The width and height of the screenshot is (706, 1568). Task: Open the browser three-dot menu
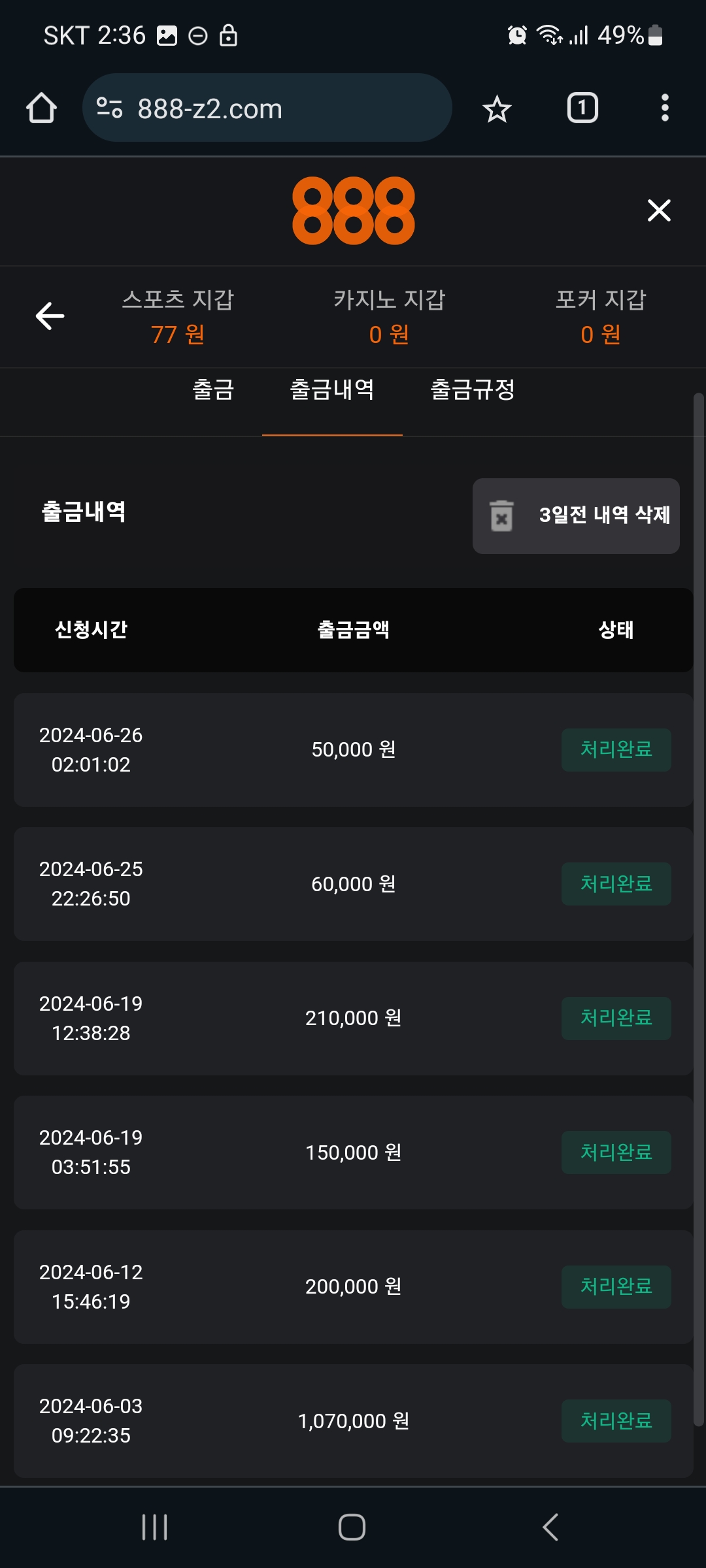665,108
